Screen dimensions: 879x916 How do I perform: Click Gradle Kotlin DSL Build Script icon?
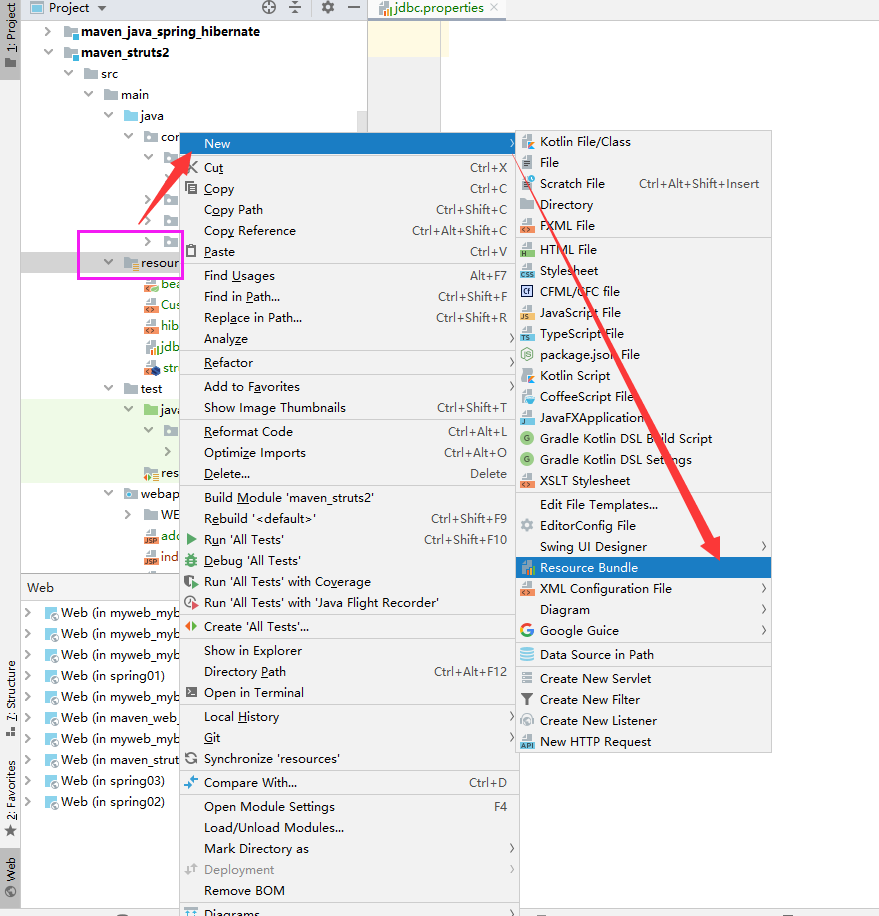pyautogui.click(x=527, y=439)
